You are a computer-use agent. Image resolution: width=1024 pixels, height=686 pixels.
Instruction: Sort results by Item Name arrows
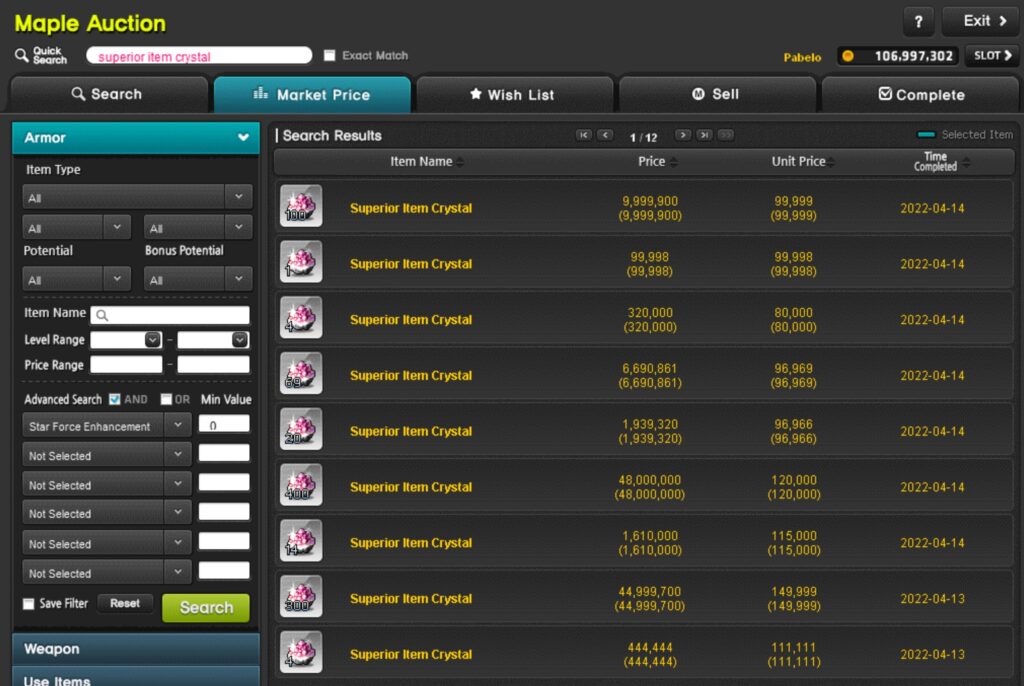(x=460, y=162)
